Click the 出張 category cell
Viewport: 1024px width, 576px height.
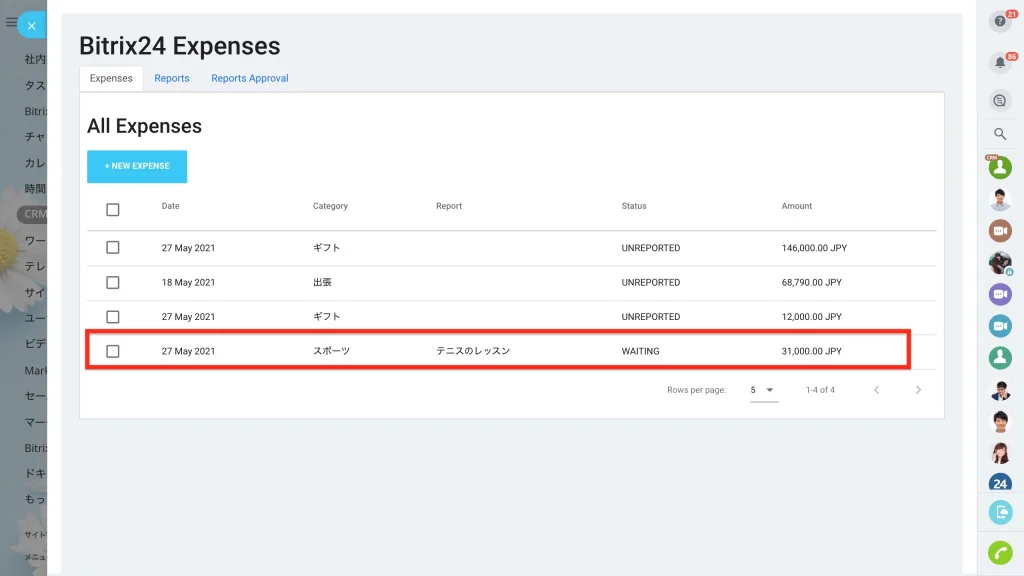pos(322,282)
